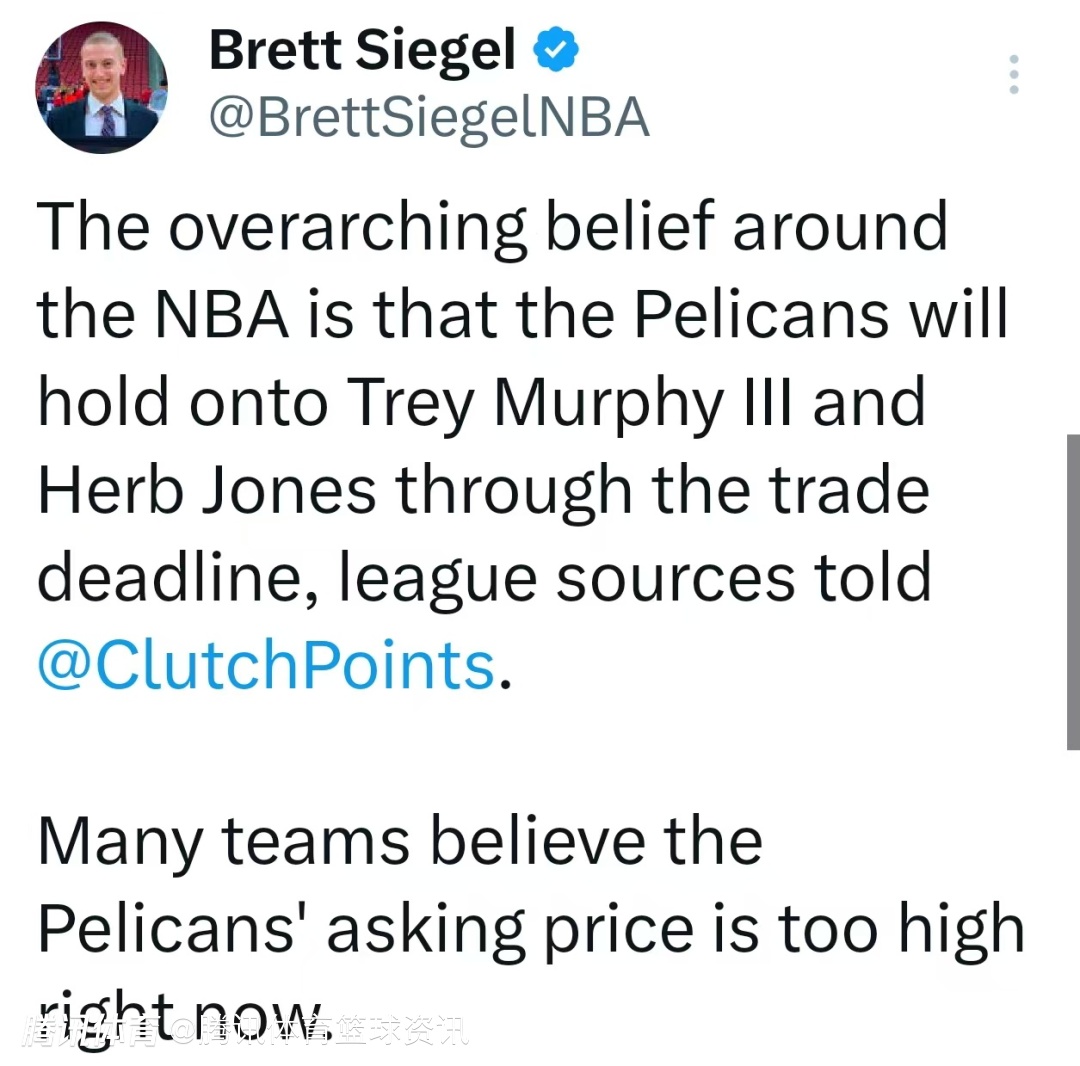This screenshot has width=1080, height=1066.
Task: Click the phrase "hold onto"
Action: click(x=183, y=403)
